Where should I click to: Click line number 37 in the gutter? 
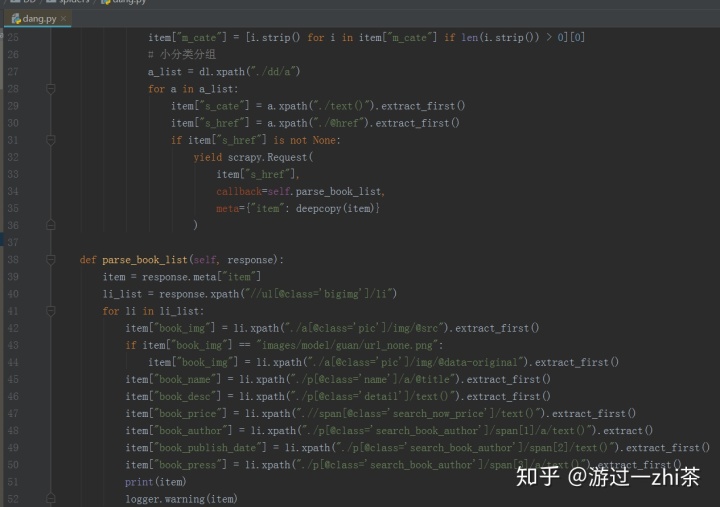coord(13,242)
